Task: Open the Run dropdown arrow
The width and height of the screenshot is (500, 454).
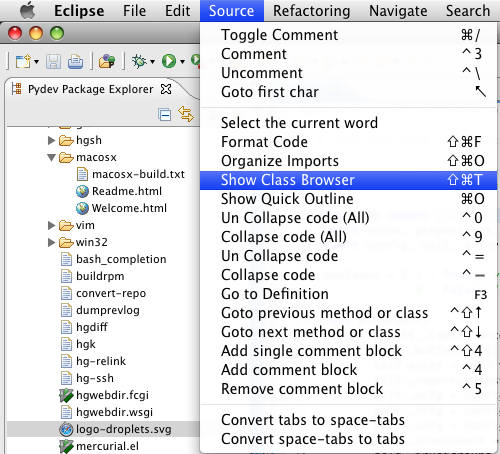Action: click(182, 62)
